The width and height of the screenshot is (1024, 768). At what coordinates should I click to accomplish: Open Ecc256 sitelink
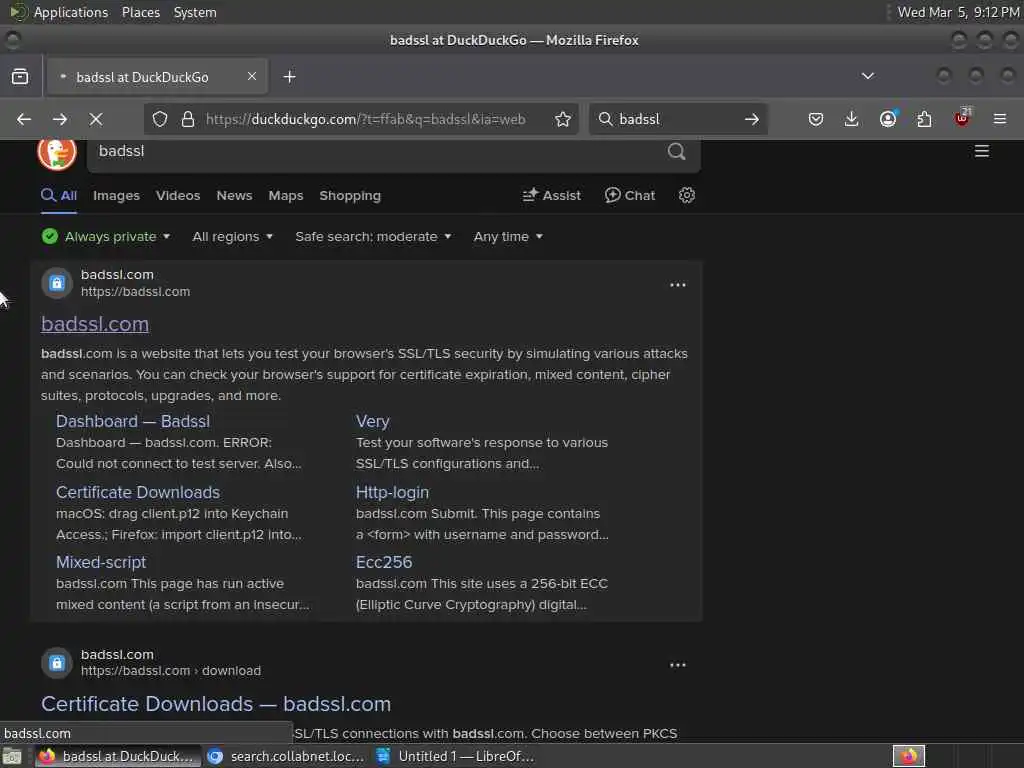point(384,562)
